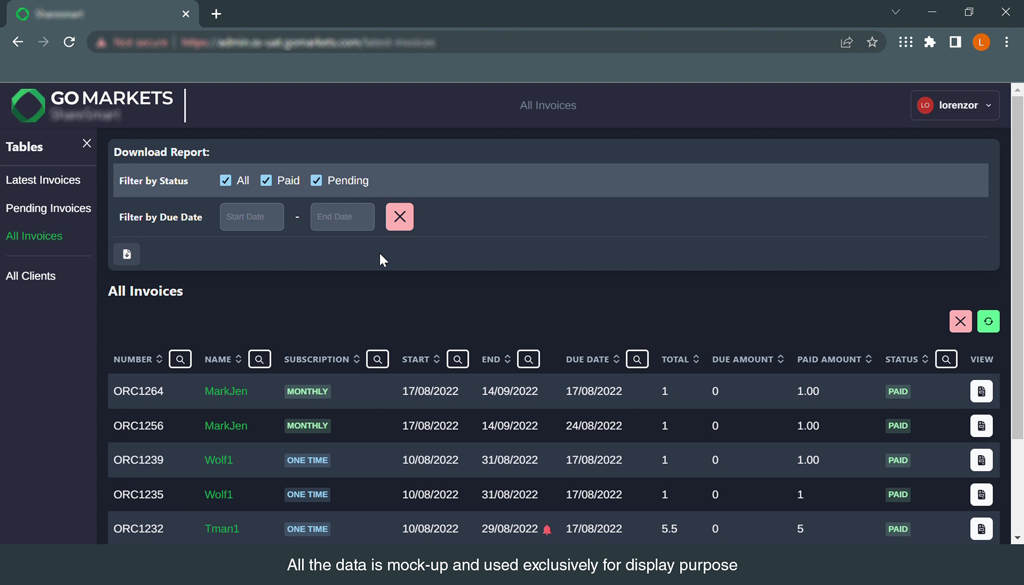Click the MONTHLY badge on ORC1264
Image resolution: width=1024 pixels, height=585 pixels.
pyautogui.click(x=308, y=391)
